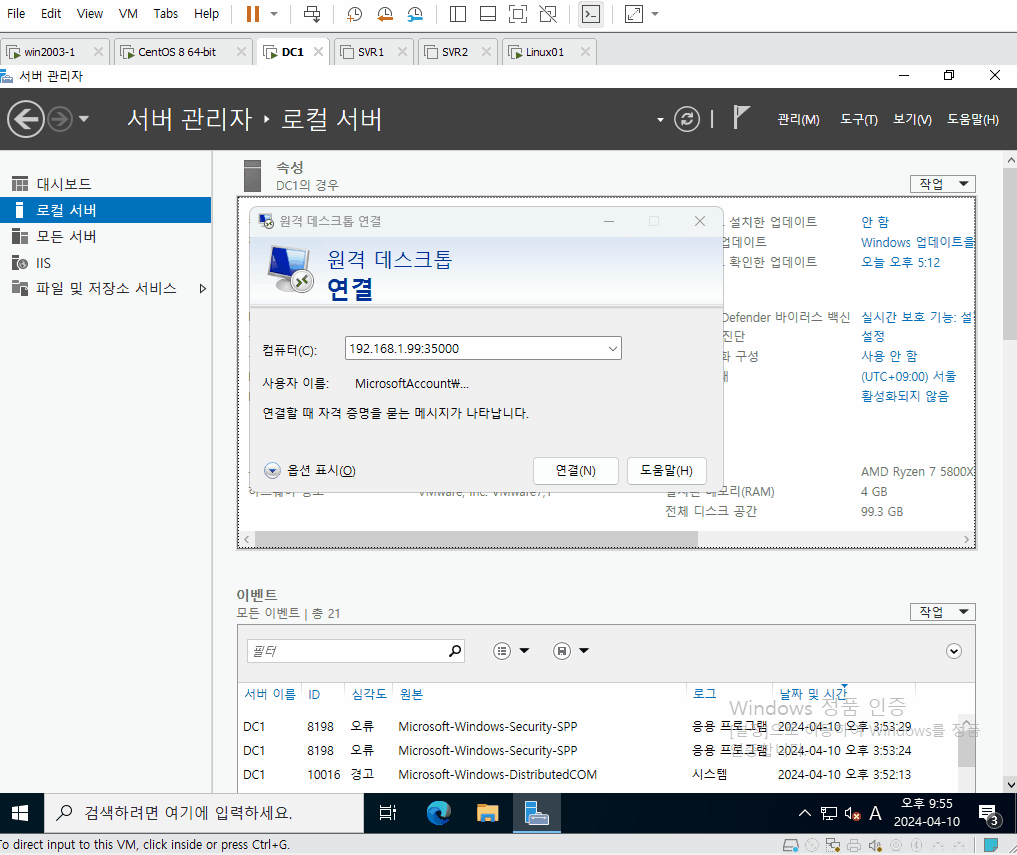
Task: Click the search magnifier in event filter
Action: pyautogui.click(x=455, y=651)
